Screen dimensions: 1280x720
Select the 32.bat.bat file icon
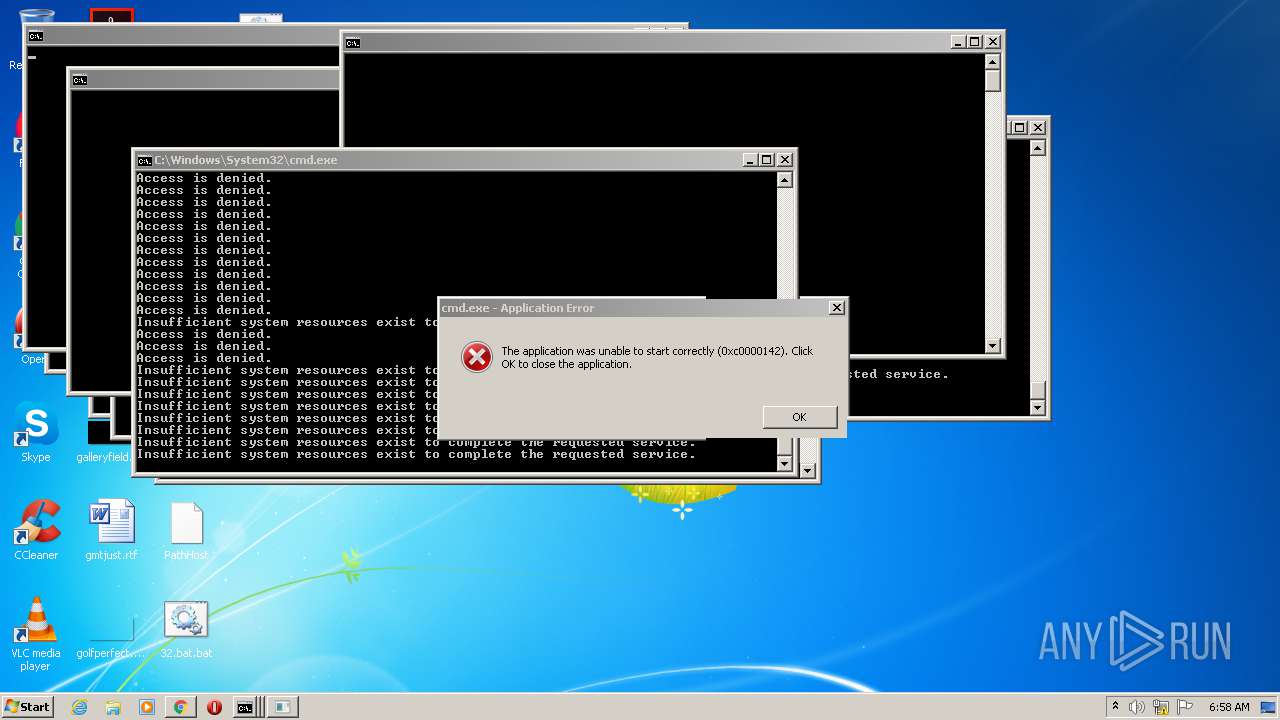[186, 630]
